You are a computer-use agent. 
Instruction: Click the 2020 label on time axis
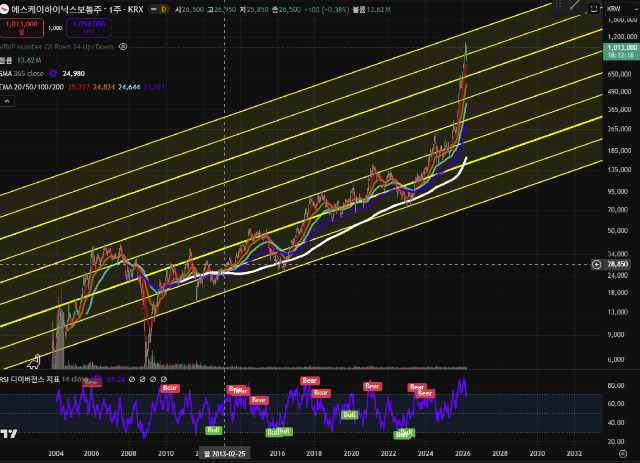click(351, 454)
